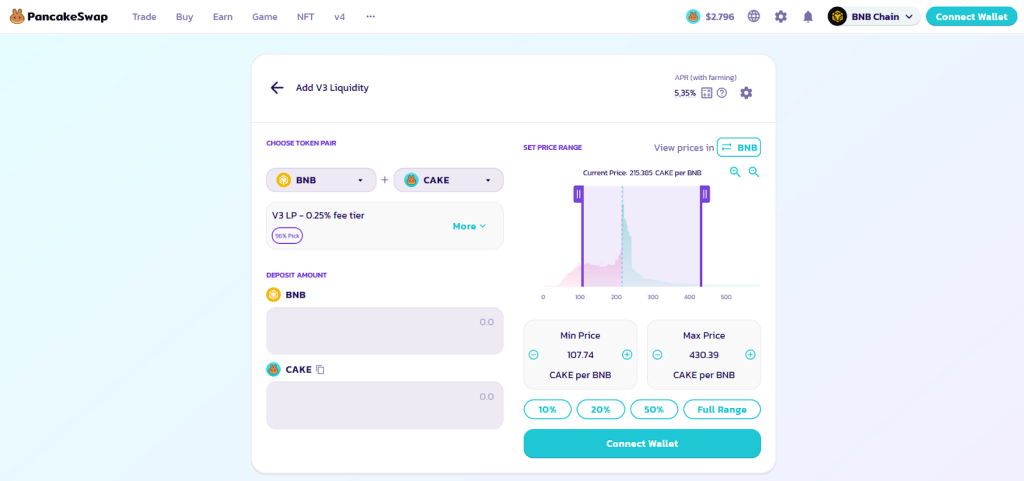Zoom in on the price chart
Screen dimensions: 1024x481
(x=735, y=172)
